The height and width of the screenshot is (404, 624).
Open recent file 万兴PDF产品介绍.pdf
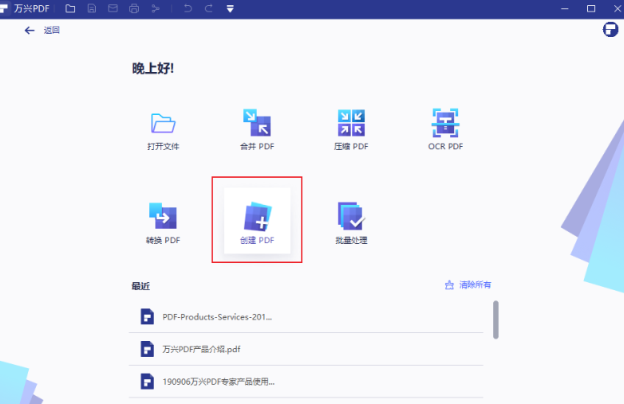pos(306,349)
